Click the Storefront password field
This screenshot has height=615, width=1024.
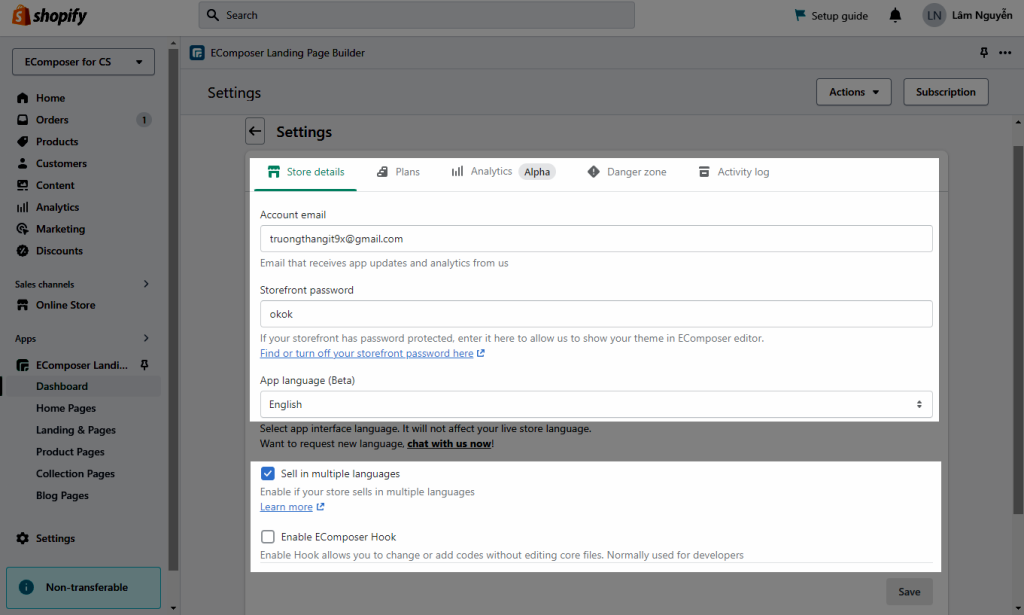click(596, 314)
